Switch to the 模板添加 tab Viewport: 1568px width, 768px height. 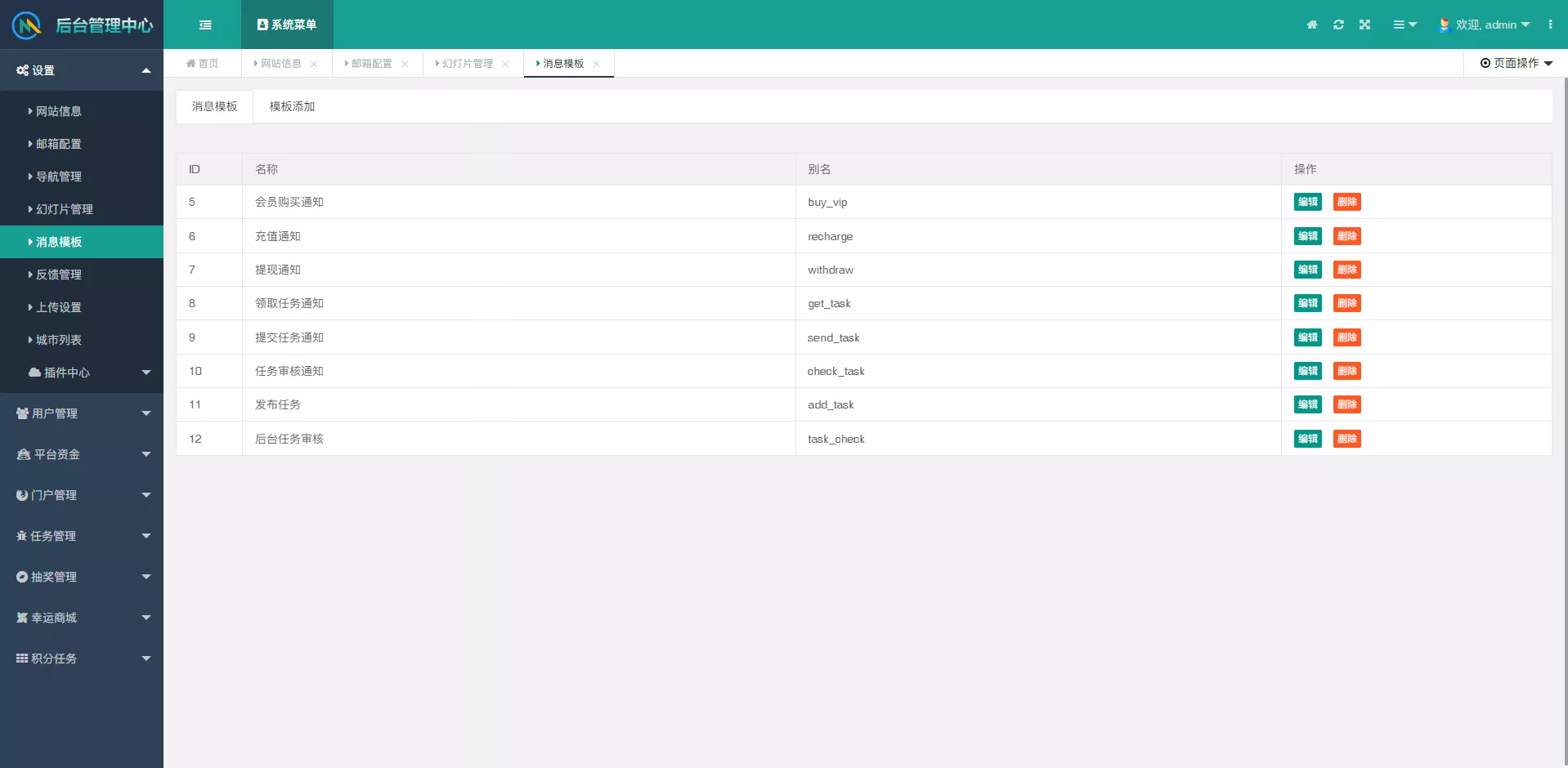click(x=292, y=106)
